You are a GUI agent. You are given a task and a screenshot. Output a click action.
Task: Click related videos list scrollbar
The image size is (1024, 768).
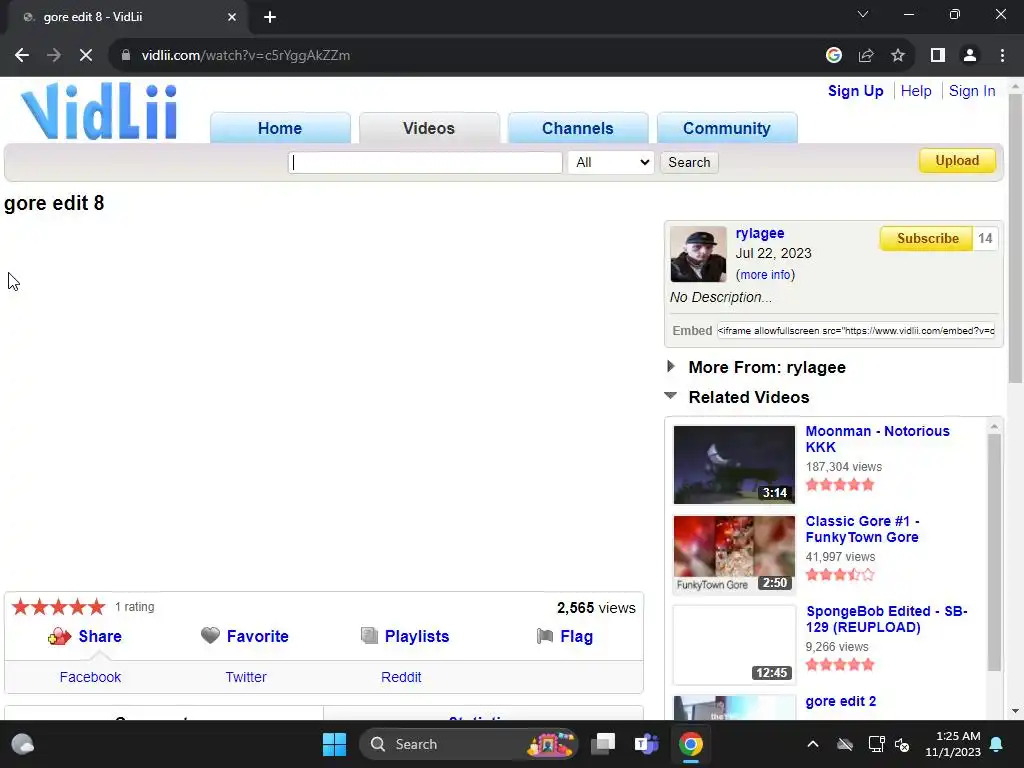point(994,554)
